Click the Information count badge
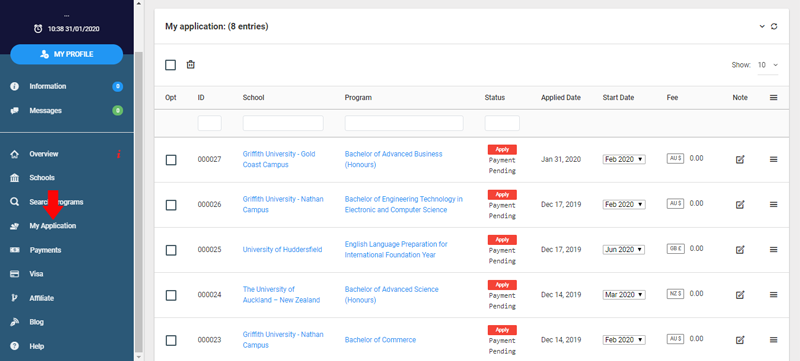This screenshot has width=800, height=361. pos(117,87)
